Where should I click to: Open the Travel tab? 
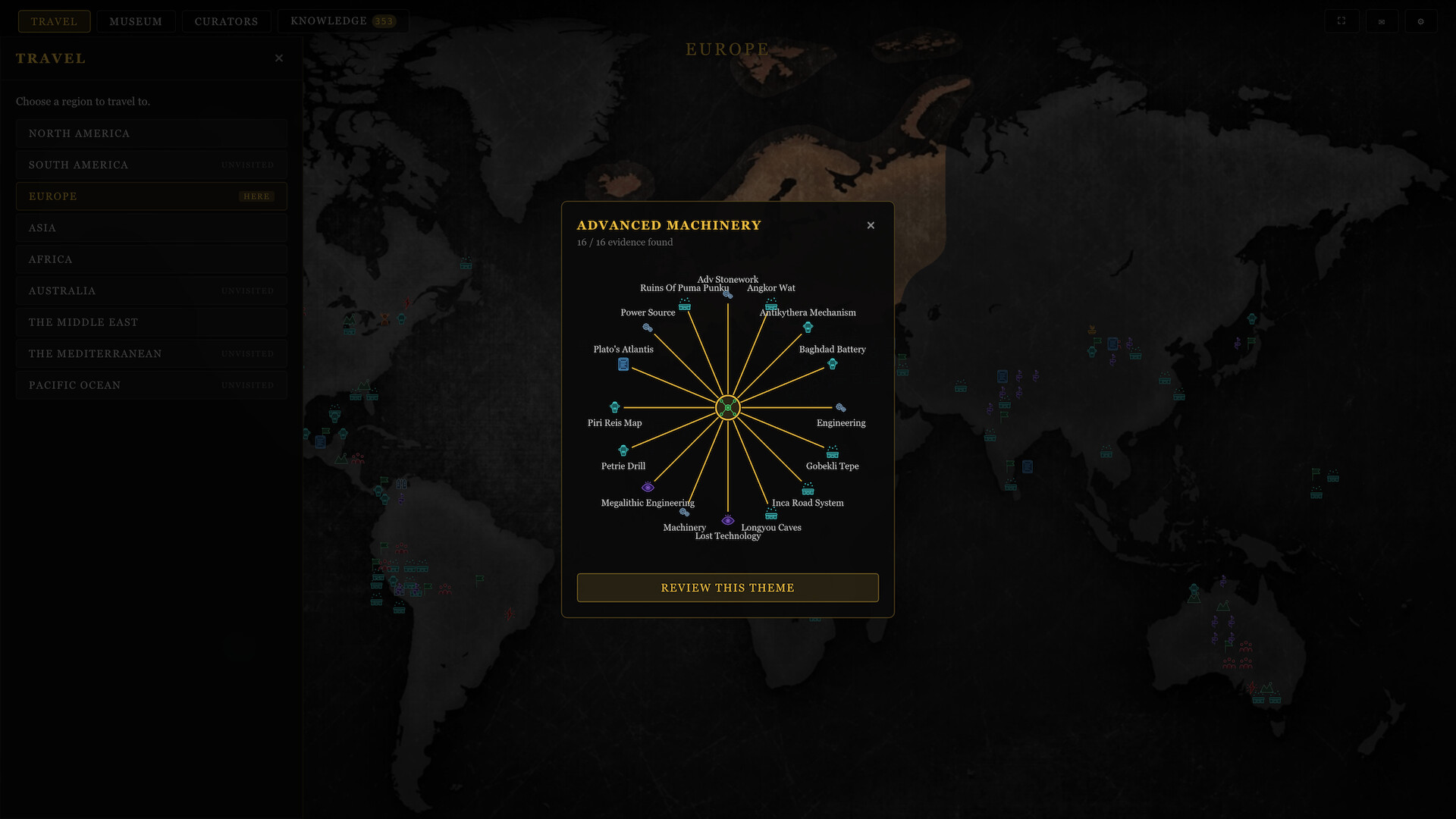54,21
